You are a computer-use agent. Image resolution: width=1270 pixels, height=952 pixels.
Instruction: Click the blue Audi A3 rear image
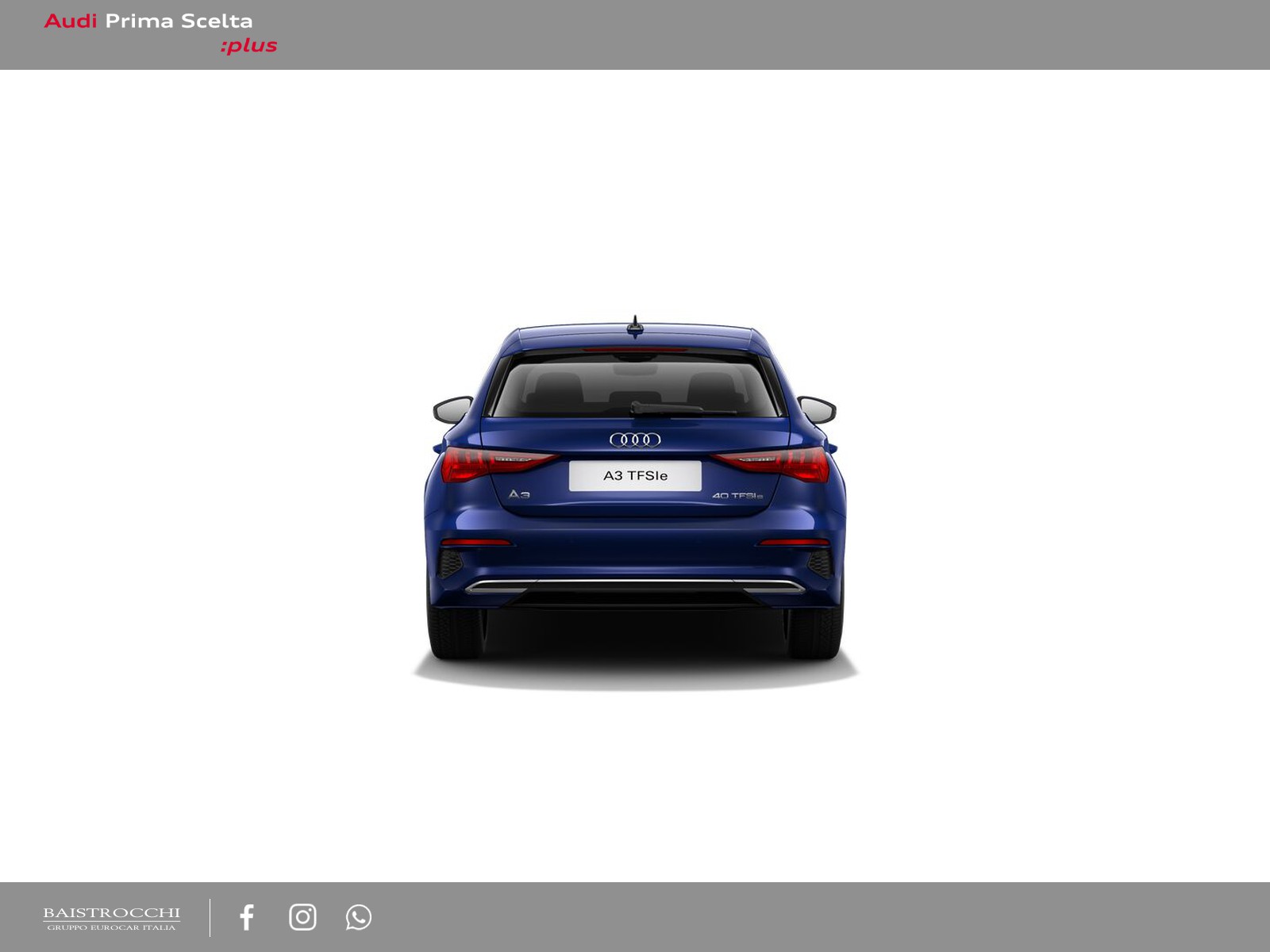[635, 502]
